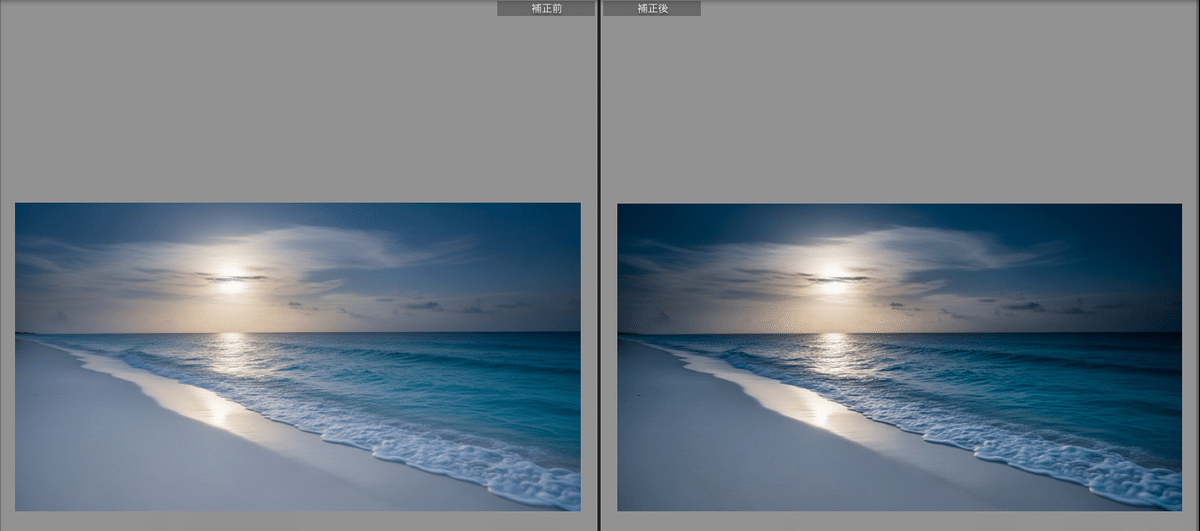This screenshot has width=1200, height=531.
Task: Click the vertical divider between the panes
Action: (599, 265)
